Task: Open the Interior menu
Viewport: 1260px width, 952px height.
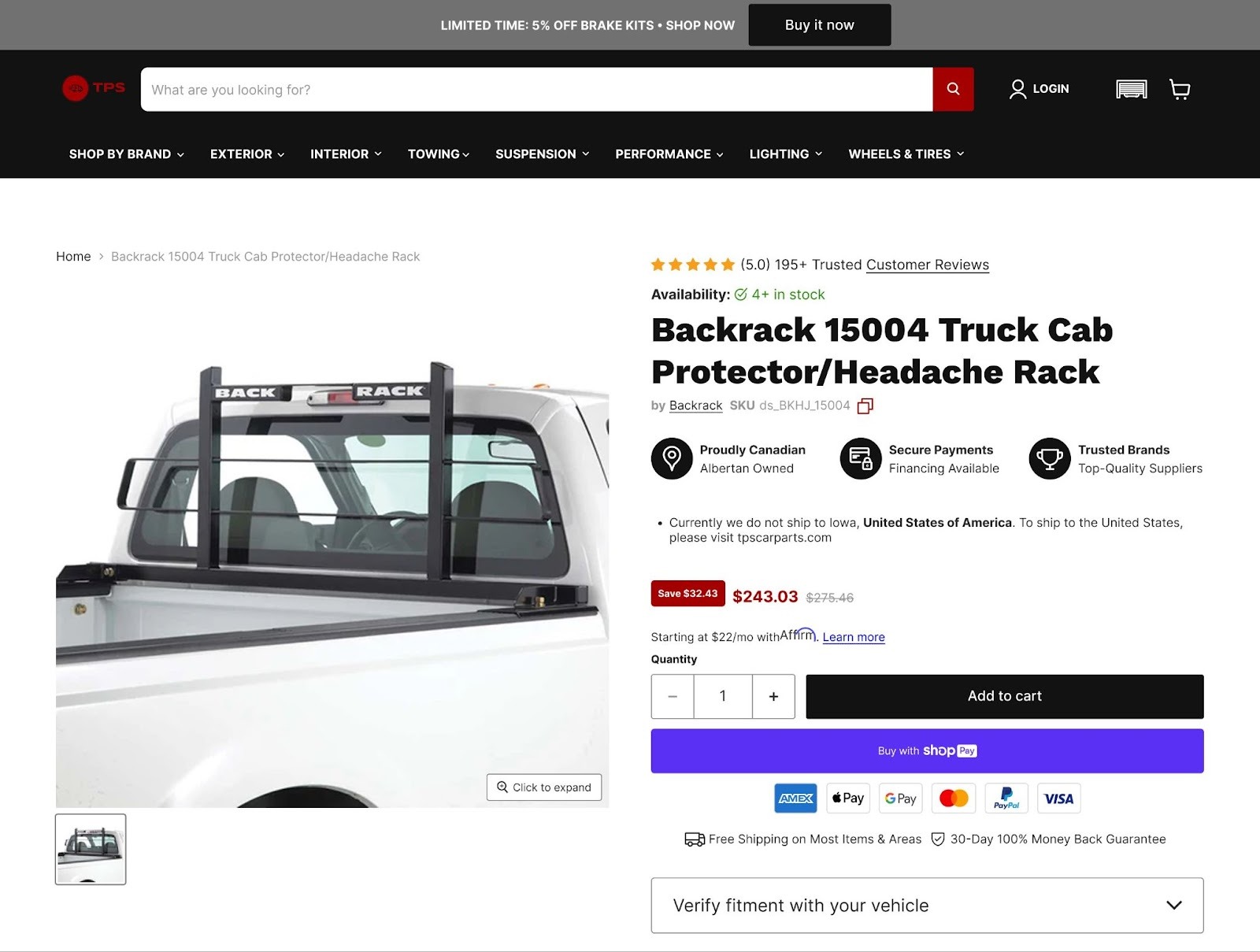Action: tap(346, 154)
